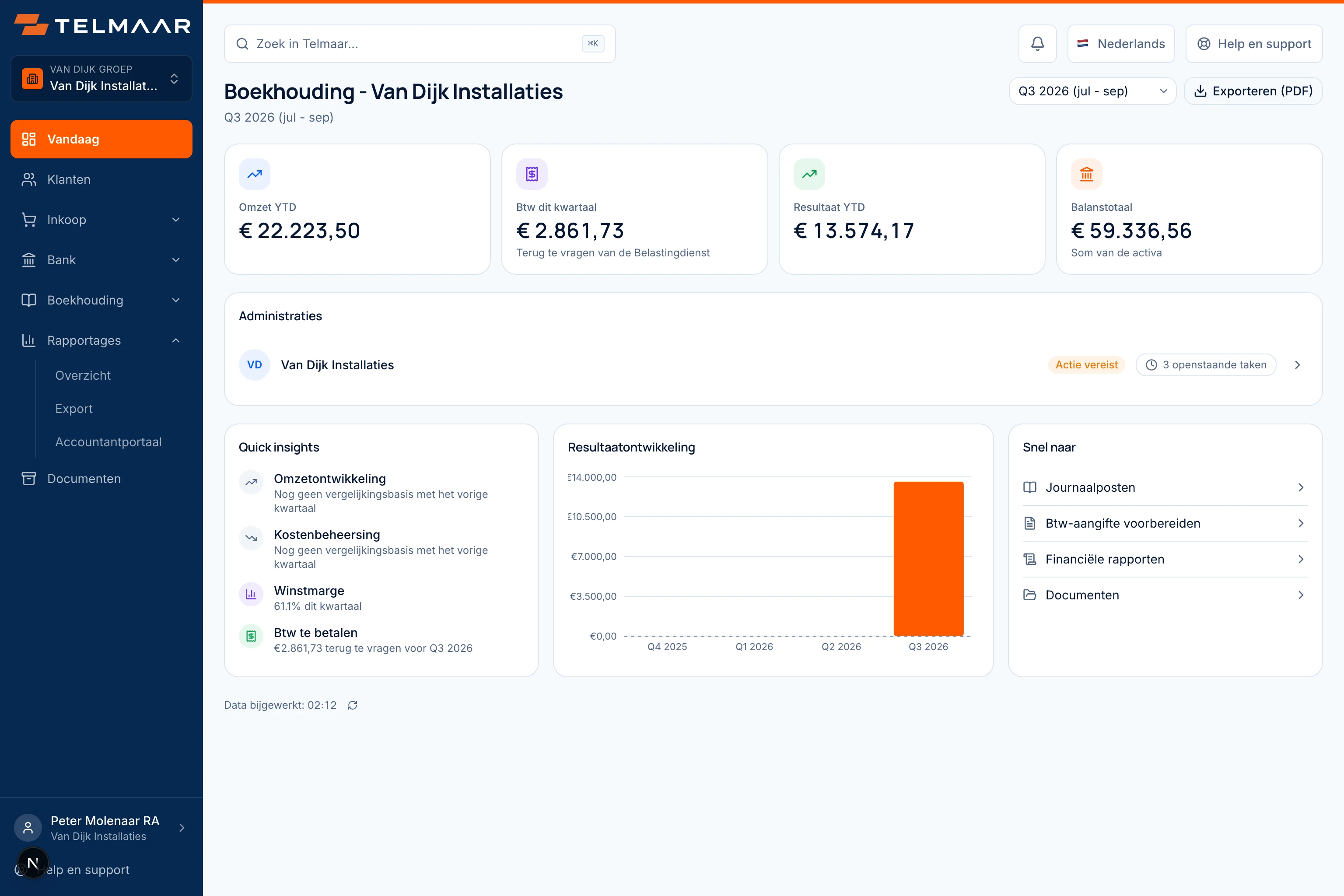Open Documenten link in Snel naar

1165,595
